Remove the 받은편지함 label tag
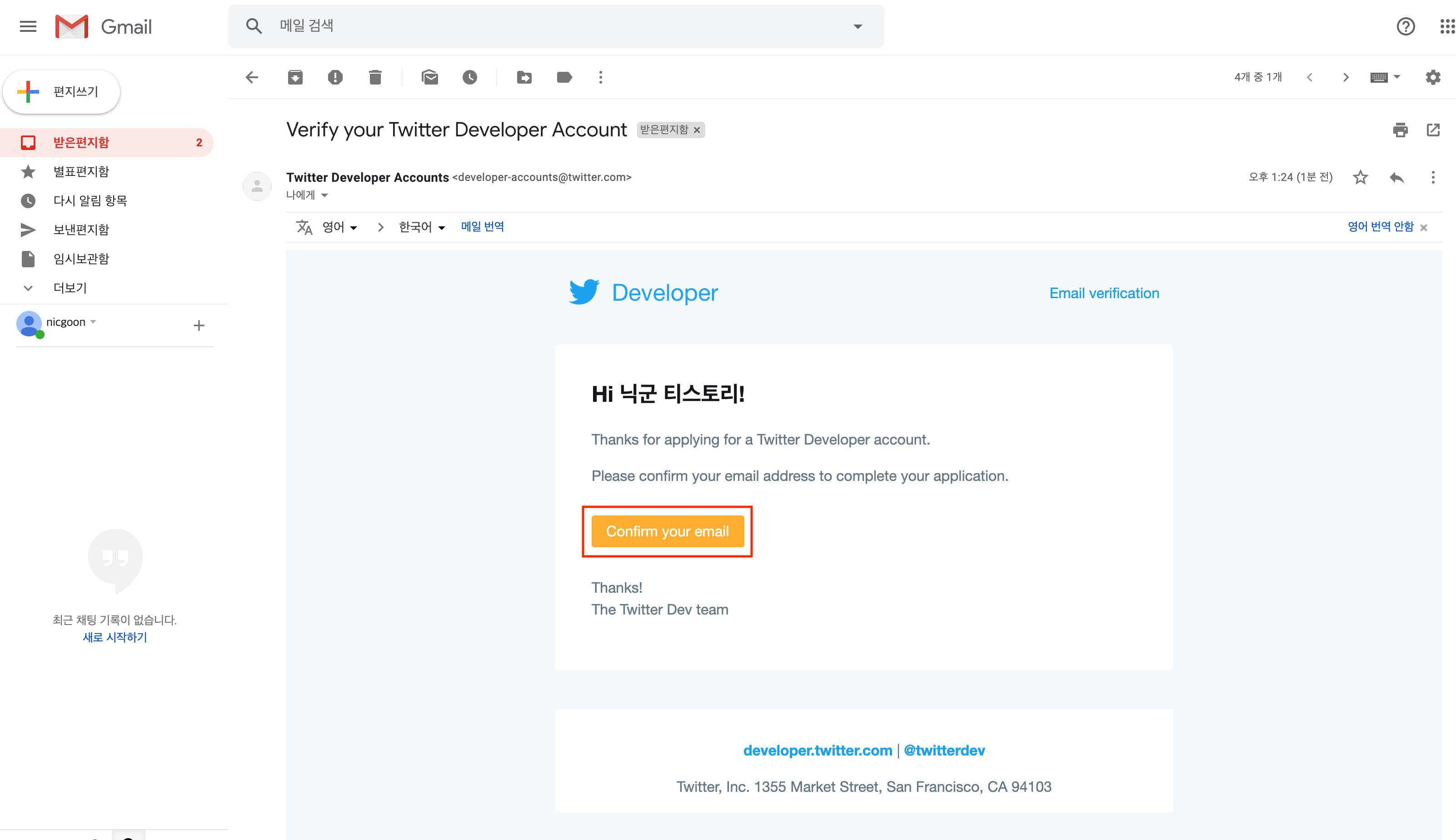Screen dimensions: 1456x840 697,130
